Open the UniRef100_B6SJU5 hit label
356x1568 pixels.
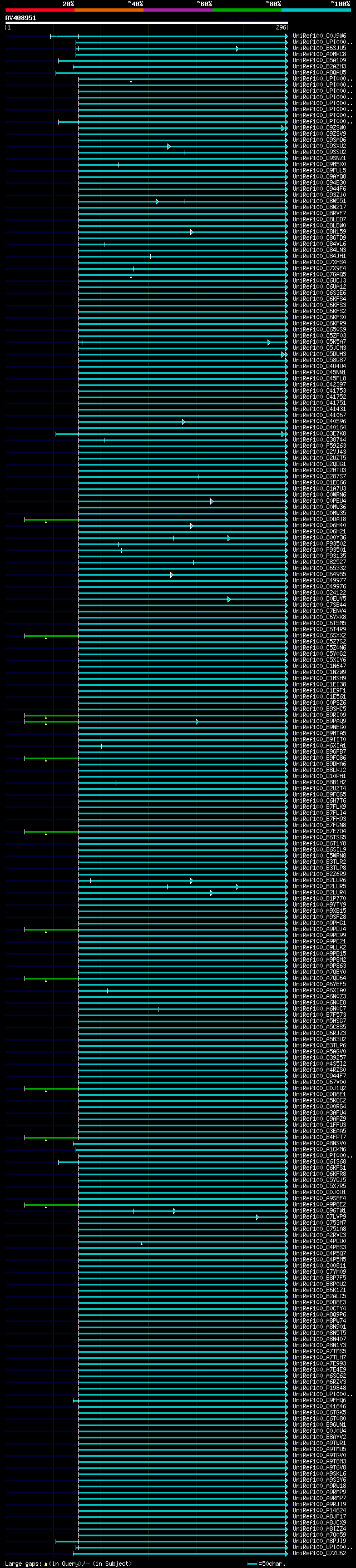(x=319, y=48)
